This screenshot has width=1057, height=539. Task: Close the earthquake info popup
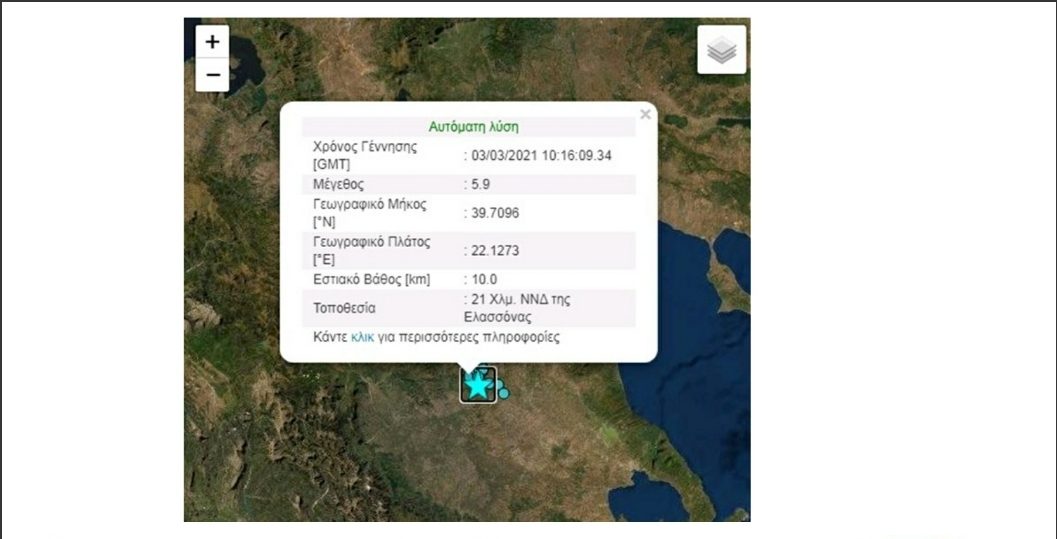click(645, 114)
